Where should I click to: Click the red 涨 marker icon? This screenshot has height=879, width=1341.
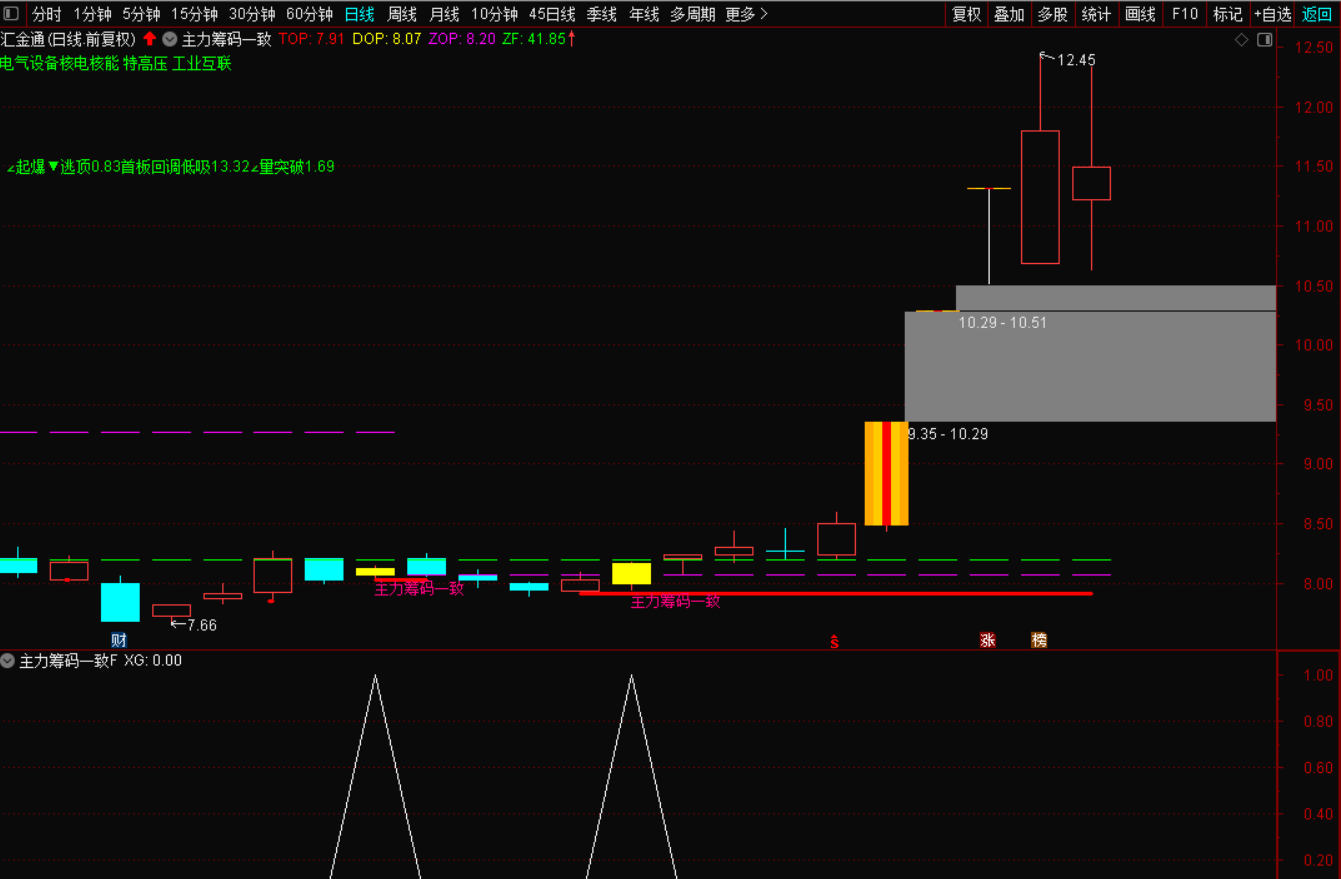click(x=987, y=640)
